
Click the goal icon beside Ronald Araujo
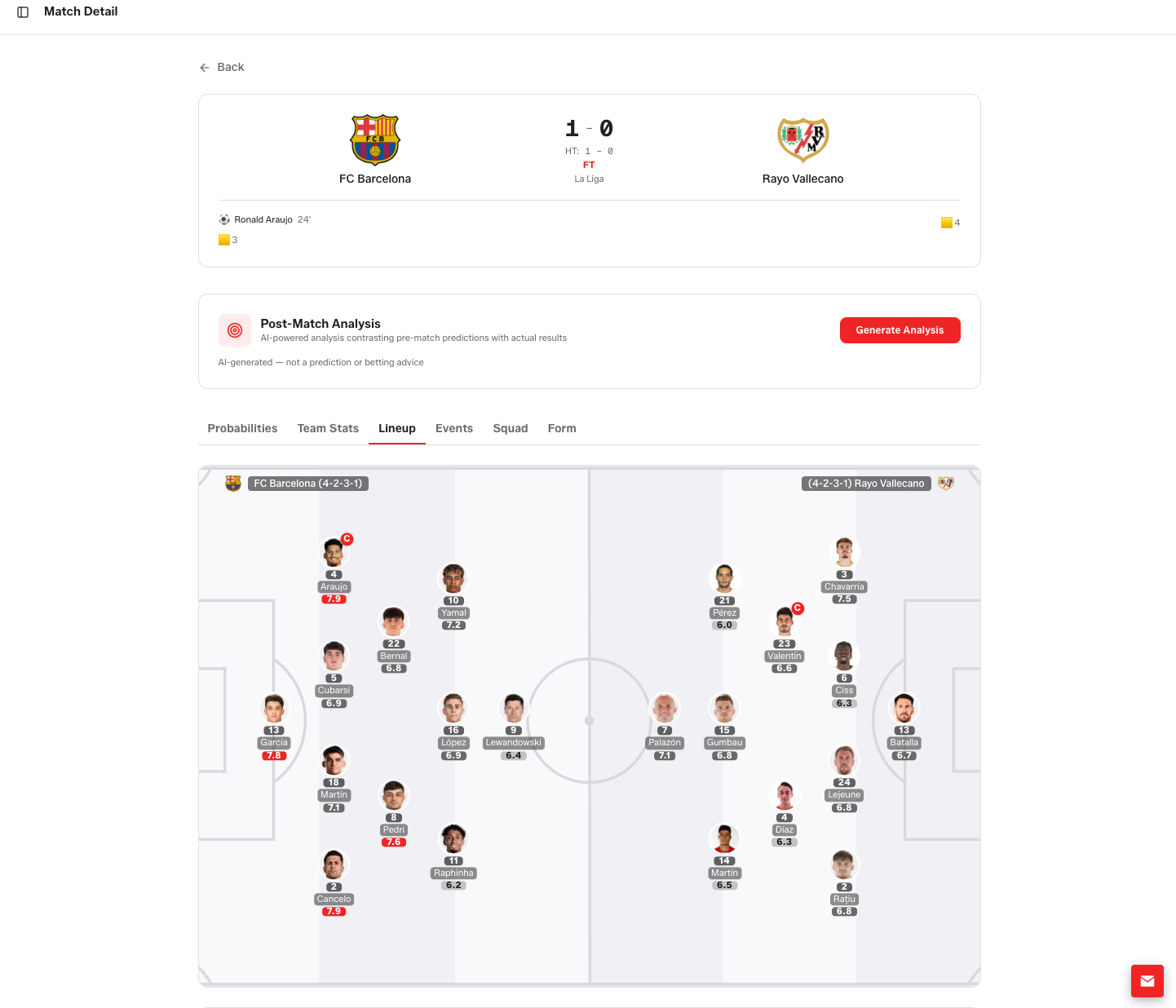[x=223, y=219]
